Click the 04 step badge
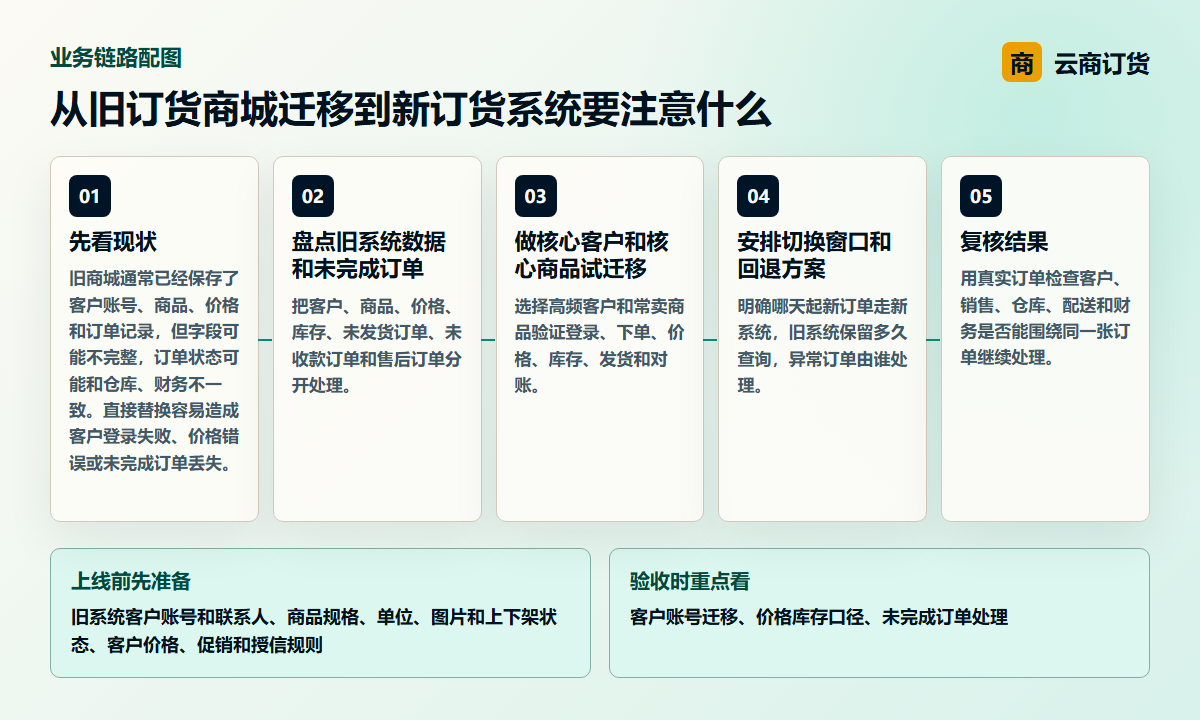The image size is (1200, 720). click(x=758, y=196)
